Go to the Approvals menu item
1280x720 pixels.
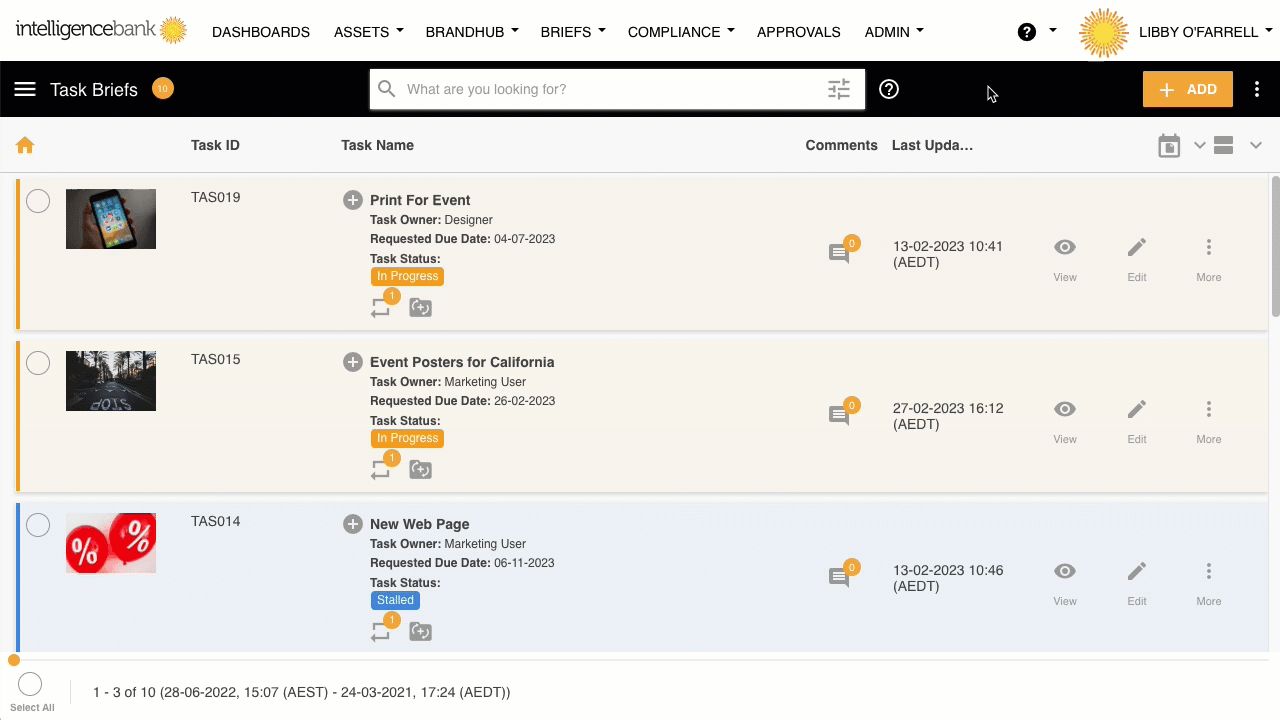pyautogui.click(x=798, y=32)
